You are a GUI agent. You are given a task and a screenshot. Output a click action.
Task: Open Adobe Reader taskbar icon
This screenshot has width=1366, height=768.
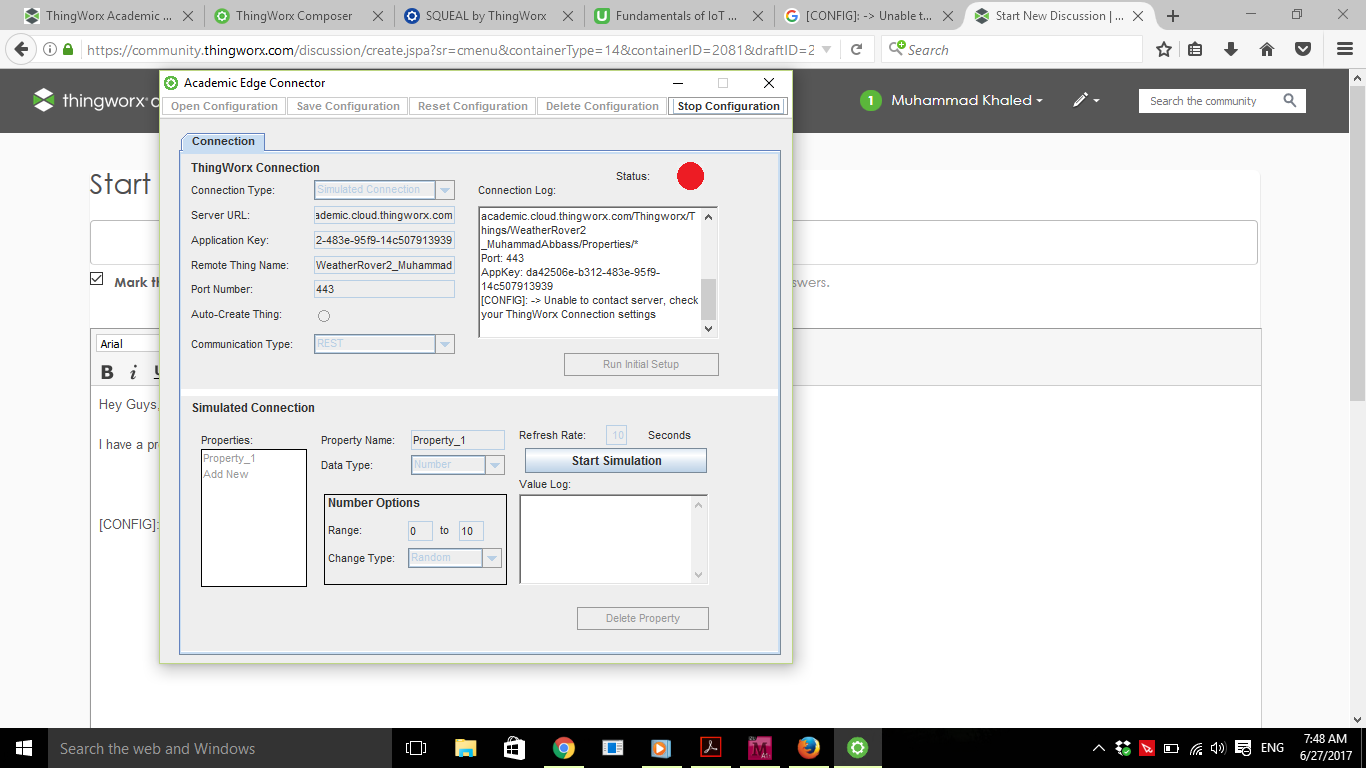coord(710,748)
